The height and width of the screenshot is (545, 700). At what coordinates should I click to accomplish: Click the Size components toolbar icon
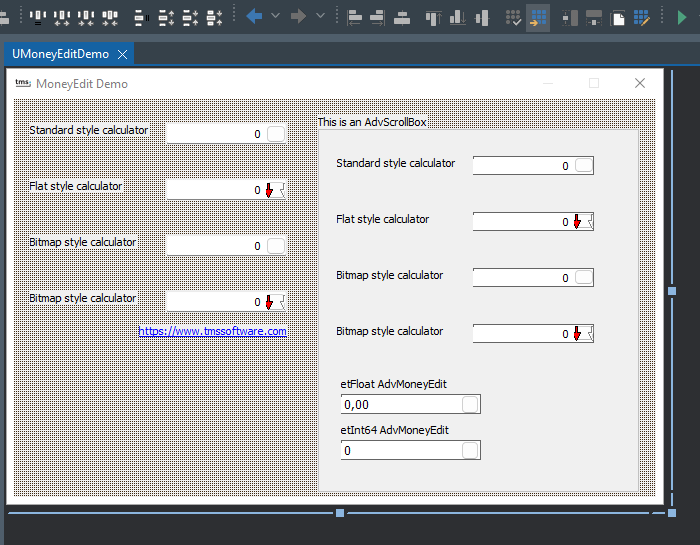click(x=570, y=18)
